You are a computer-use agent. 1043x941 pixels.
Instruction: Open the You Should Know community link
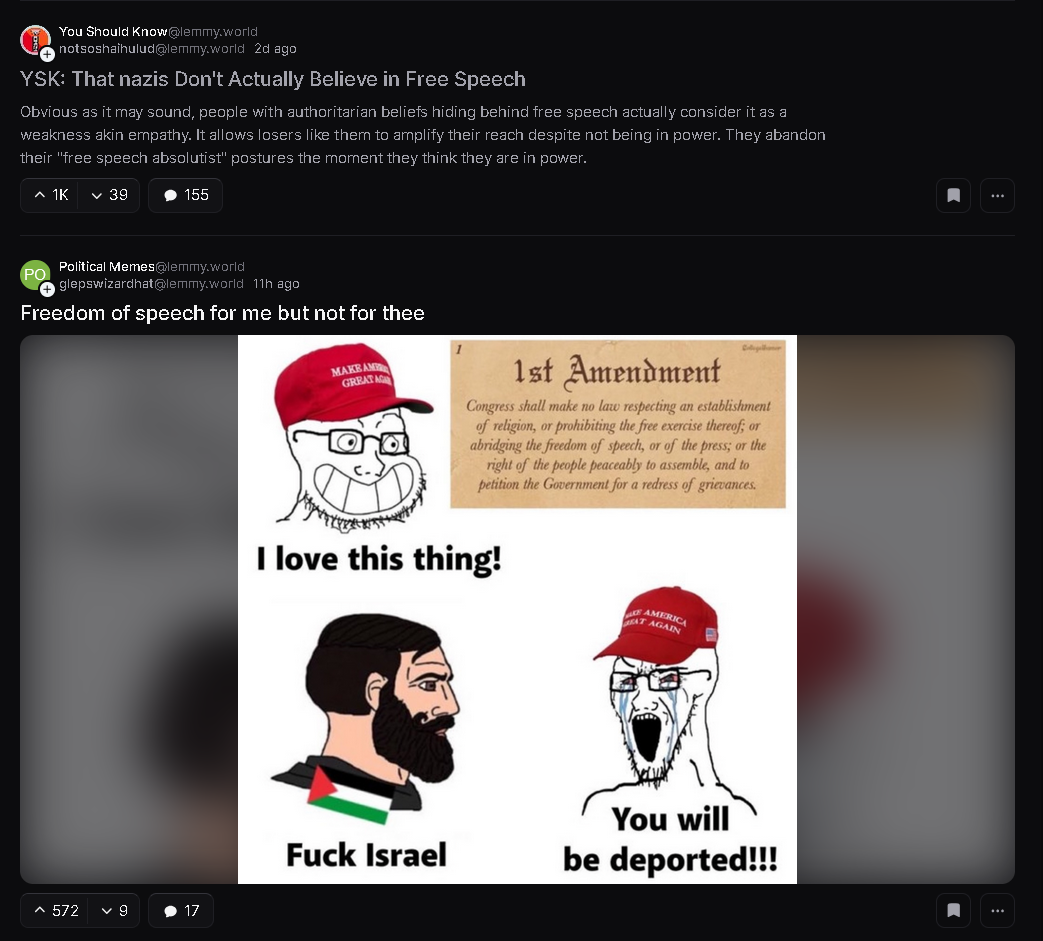(158, 31)
